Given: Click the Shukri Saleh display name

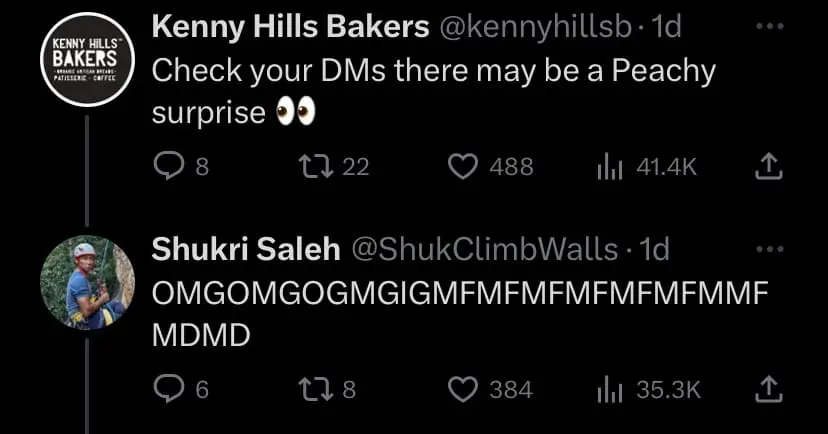Looking at the screenshot, I should click(x=245, y=249).
